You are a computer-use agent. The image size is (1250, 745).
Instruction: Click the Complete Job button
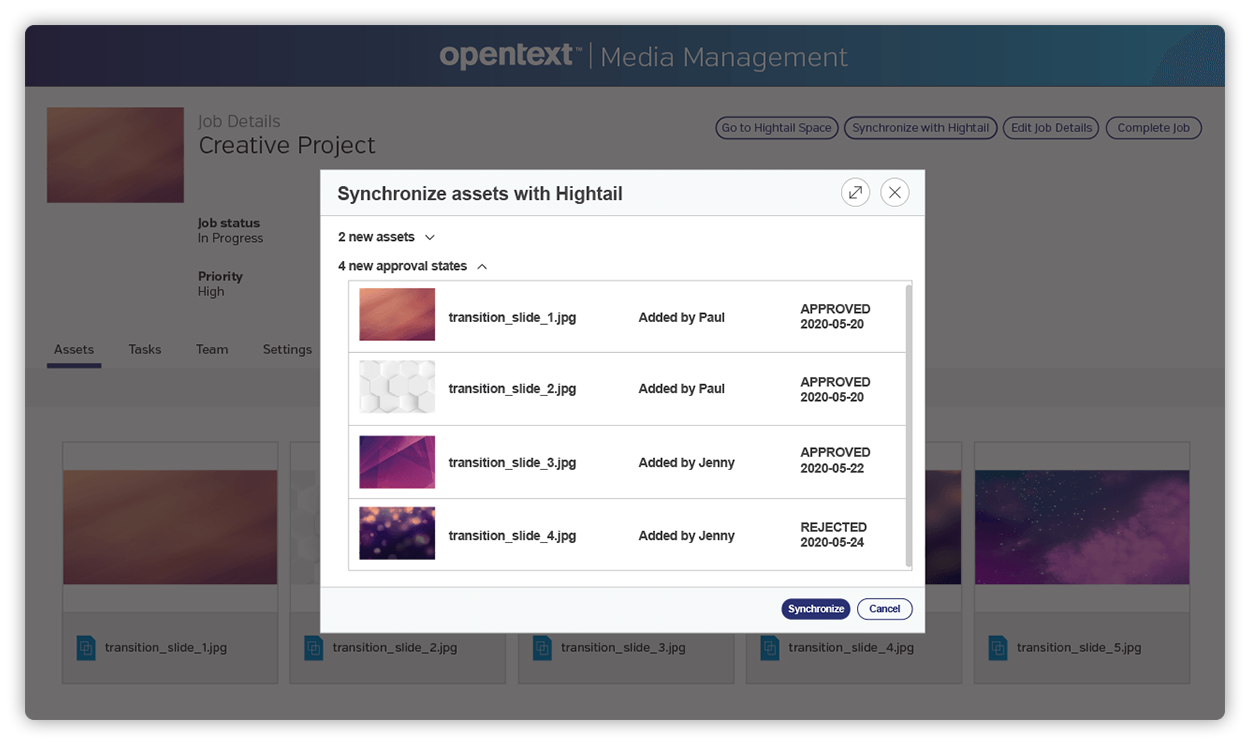pyautogui.click(x=1153, y=128)
